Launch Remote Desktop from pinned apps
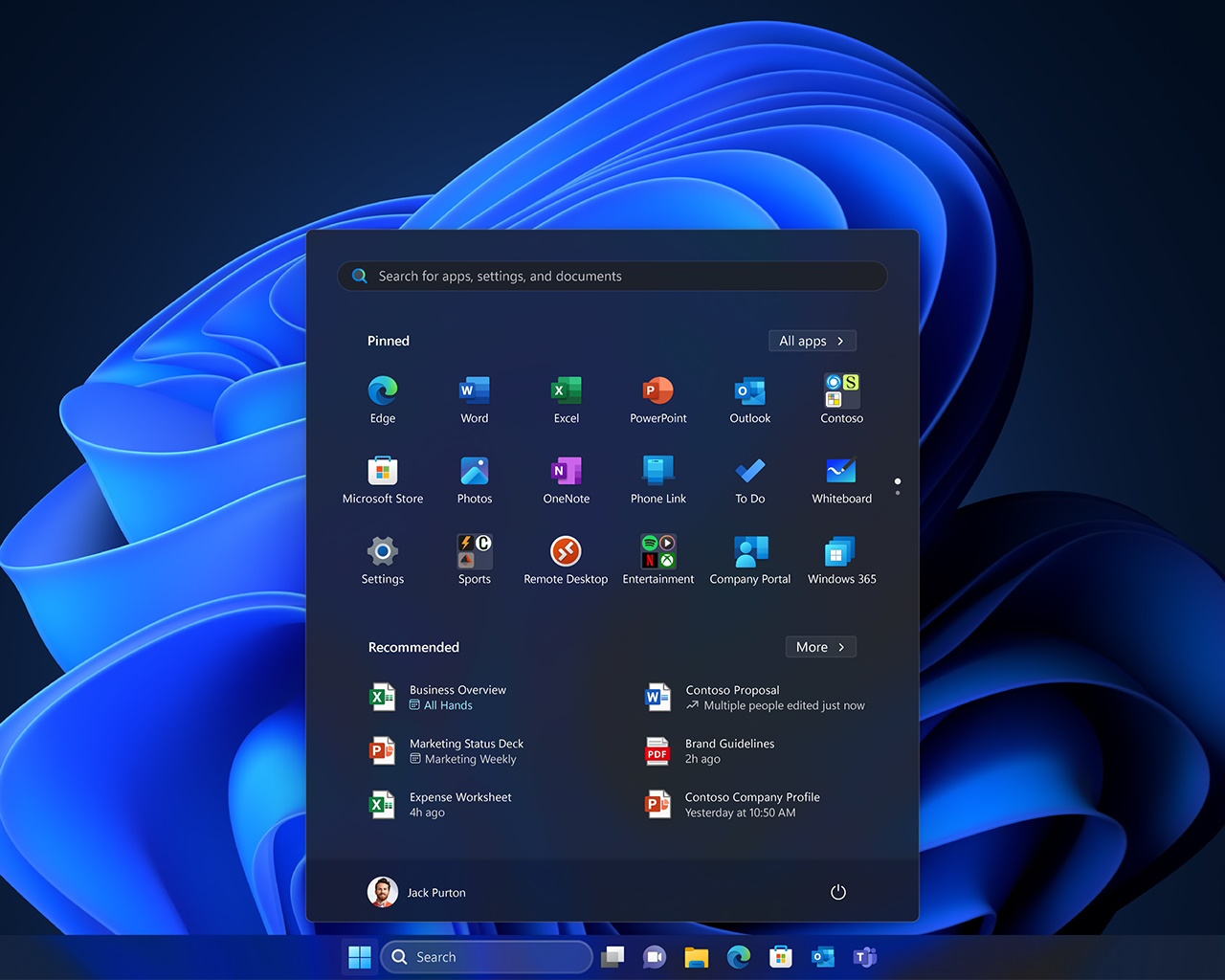The image size is (1225, 980). tap(567, 560)
